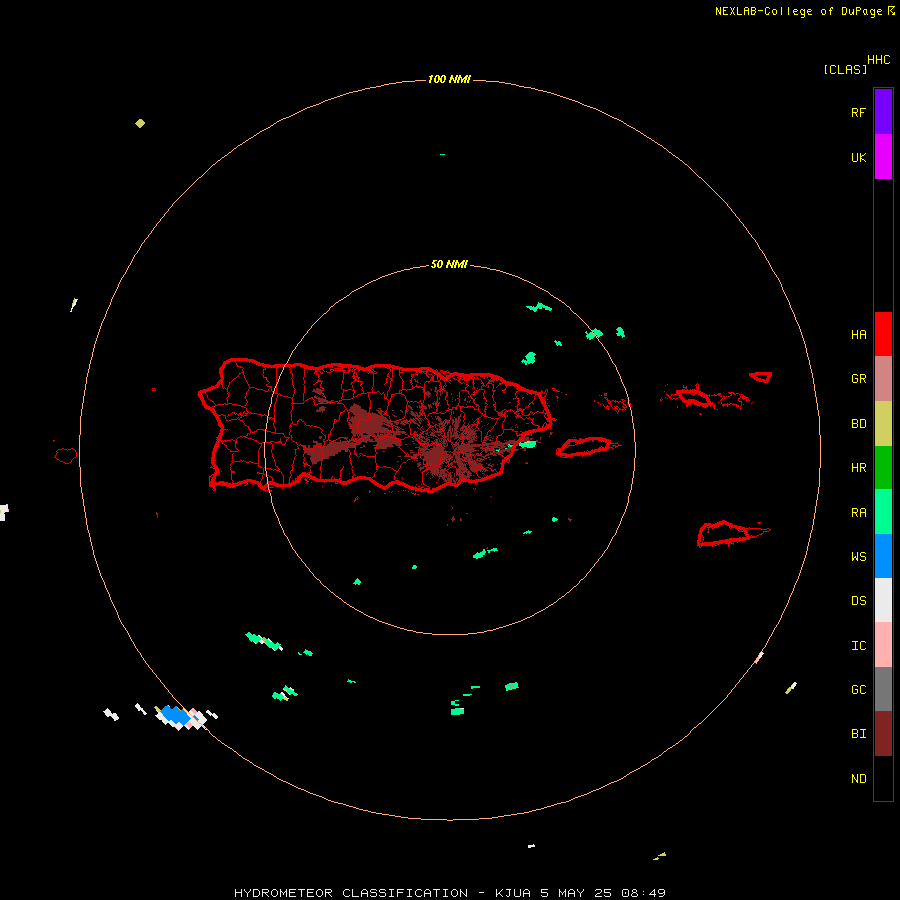Click the 100 NMI range ring label

449,79
